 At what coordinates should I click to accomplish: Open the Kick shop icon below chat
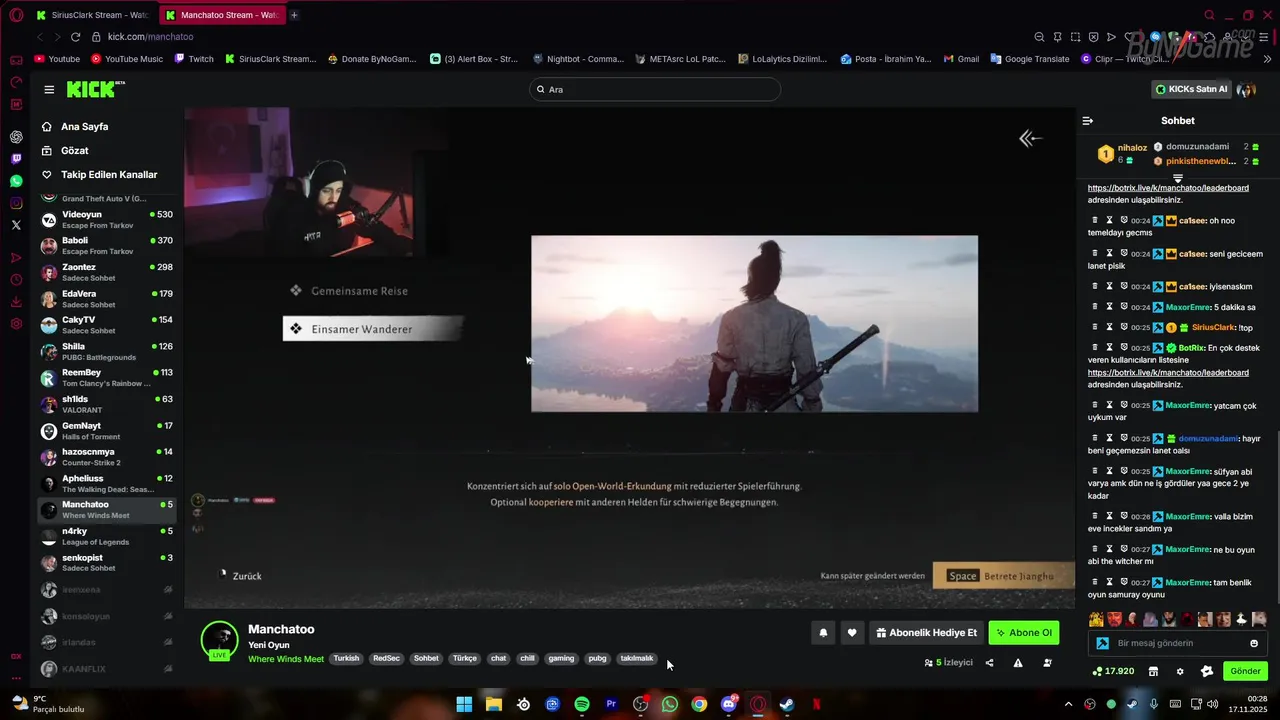(x=1153, y=671)
